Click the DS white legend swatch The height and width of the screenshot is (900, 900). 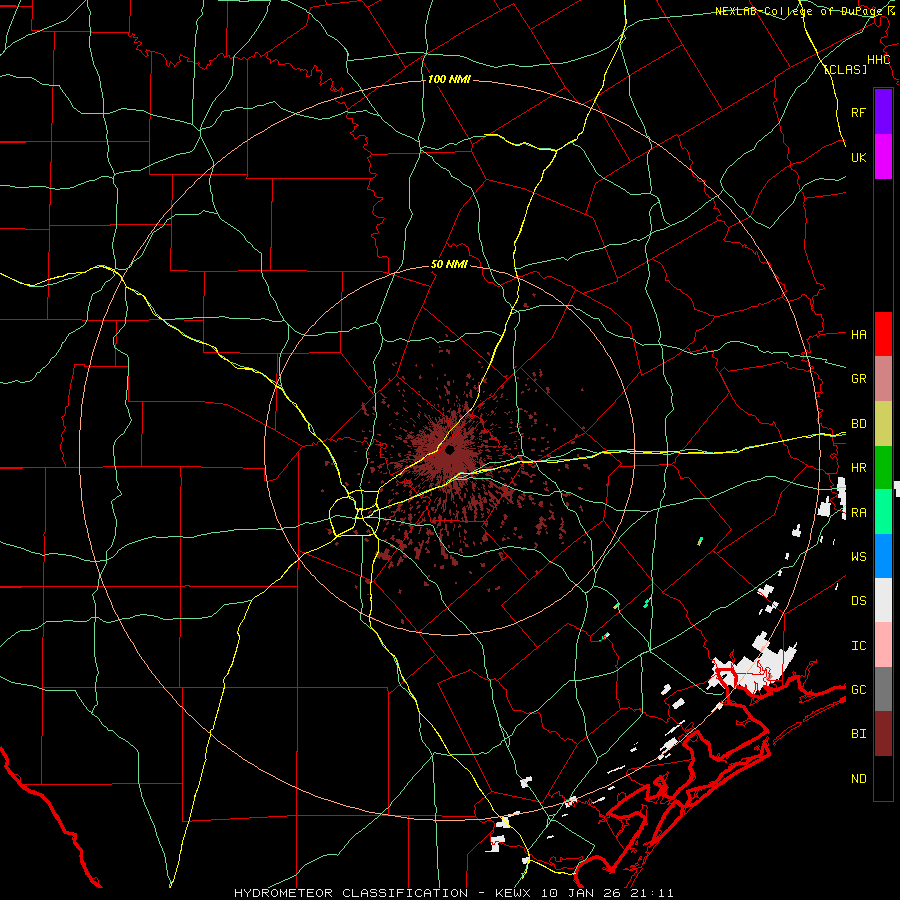pyautogui.click(x=883, y=600)
